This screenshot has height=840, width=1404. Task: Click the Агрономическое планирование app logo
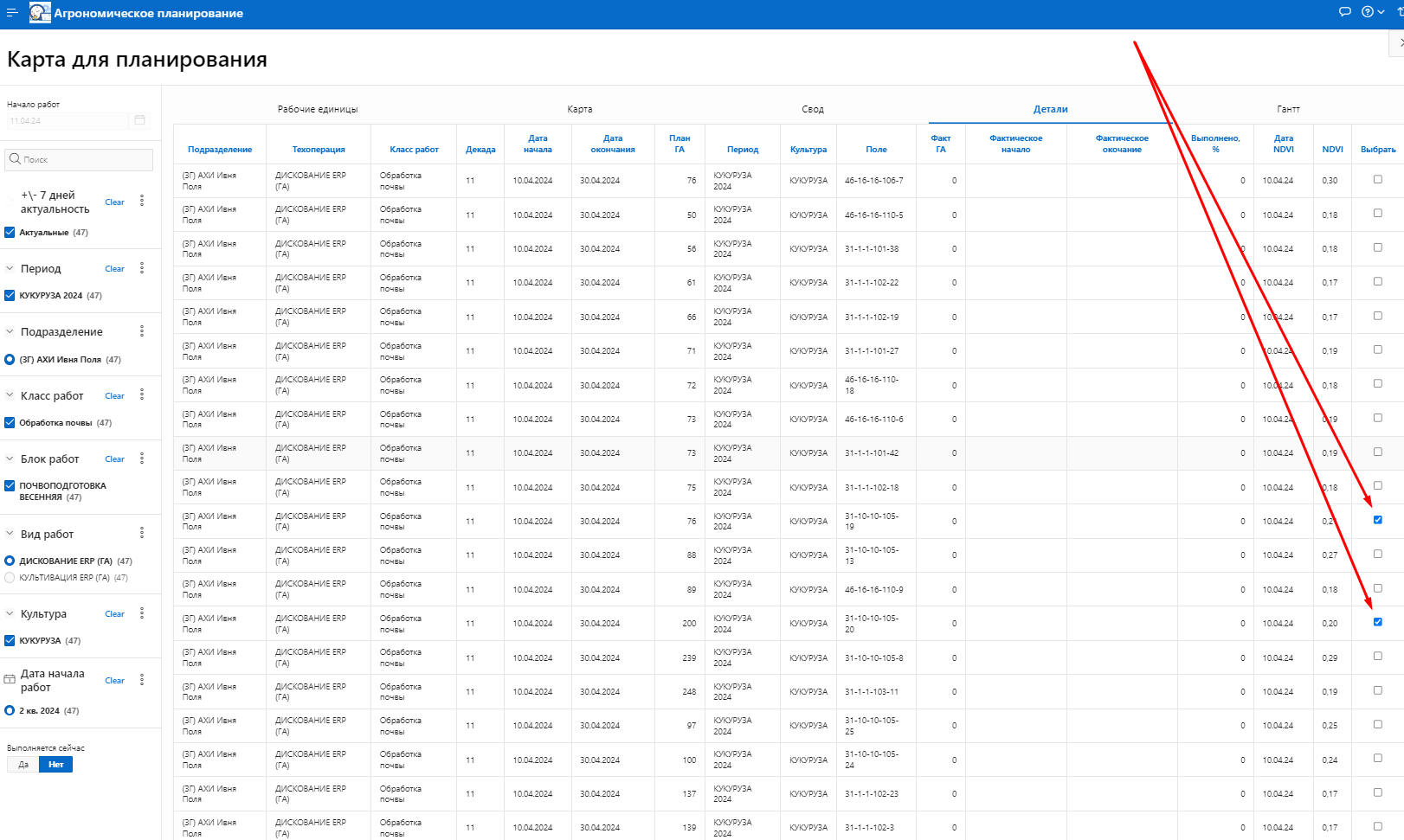point(40,13)
